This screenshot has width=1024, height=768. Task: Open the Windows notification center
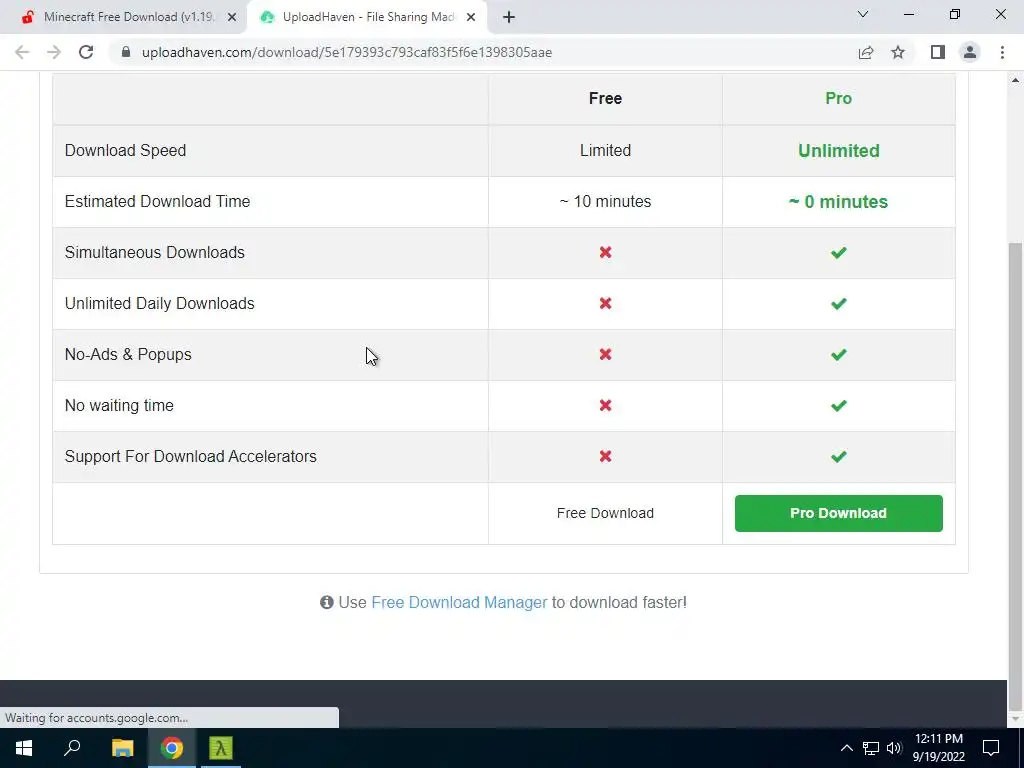991,748
